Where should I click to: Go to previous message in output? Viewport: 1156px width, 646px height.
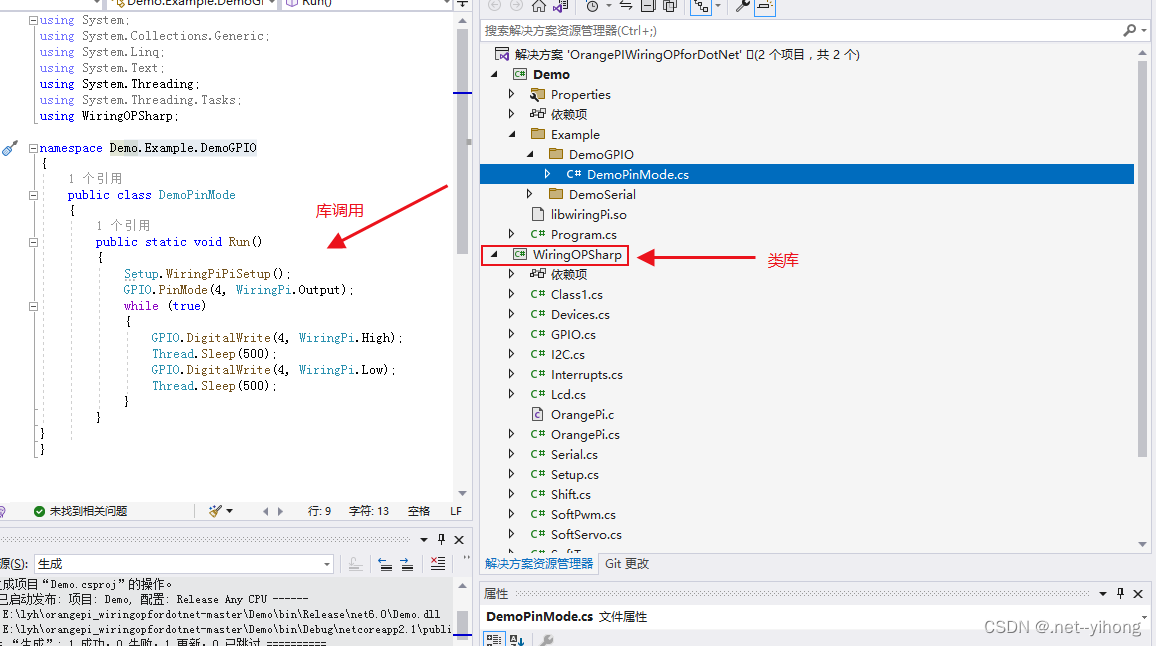click(385, 564)
